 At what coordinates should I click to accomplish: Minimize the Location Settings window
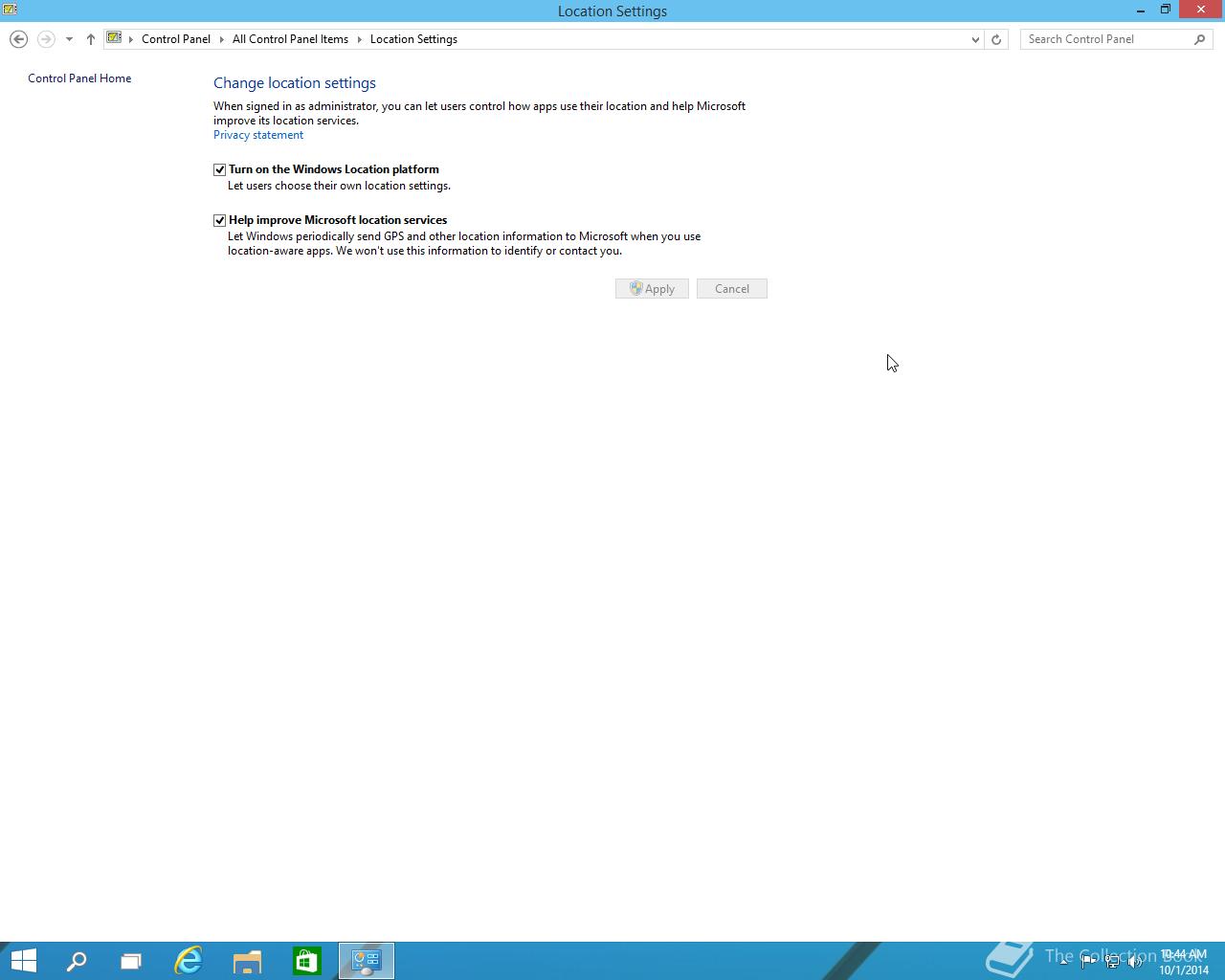1141,11
